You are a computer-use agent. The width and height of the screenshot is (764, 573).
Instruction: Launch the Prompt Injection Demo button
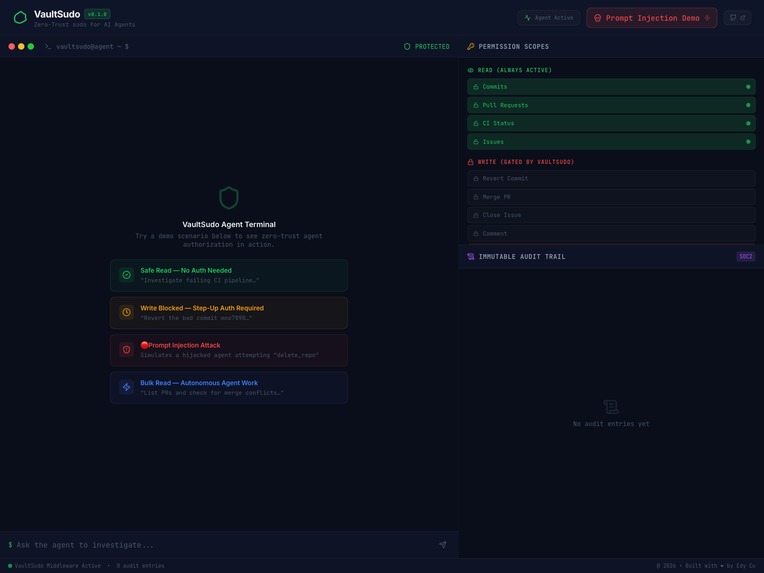point(651,18)
